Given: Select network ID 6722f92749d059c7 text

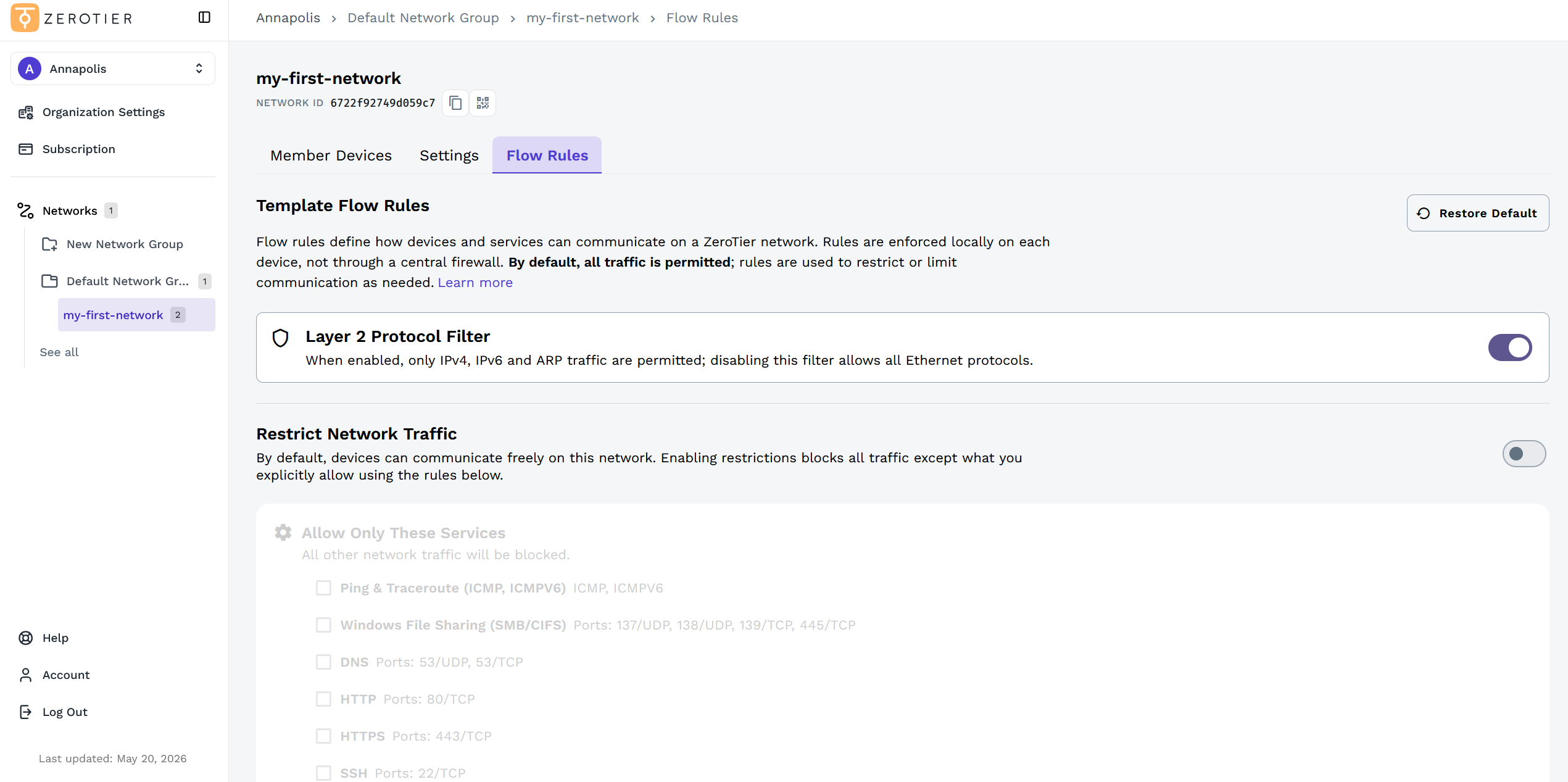Looking at the screenshot, I should [383, 103].
